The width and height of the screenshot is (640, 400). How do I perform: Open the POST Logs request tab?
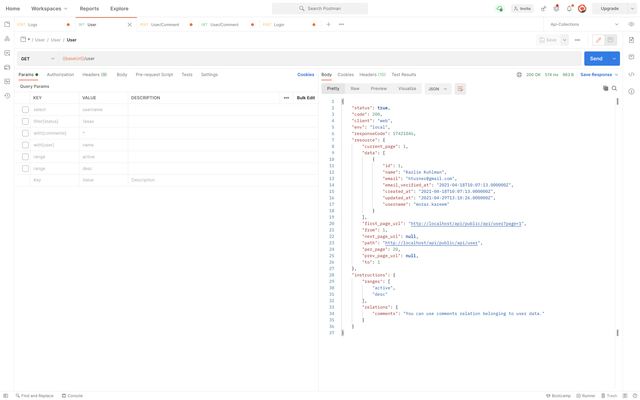pos(44,25)
